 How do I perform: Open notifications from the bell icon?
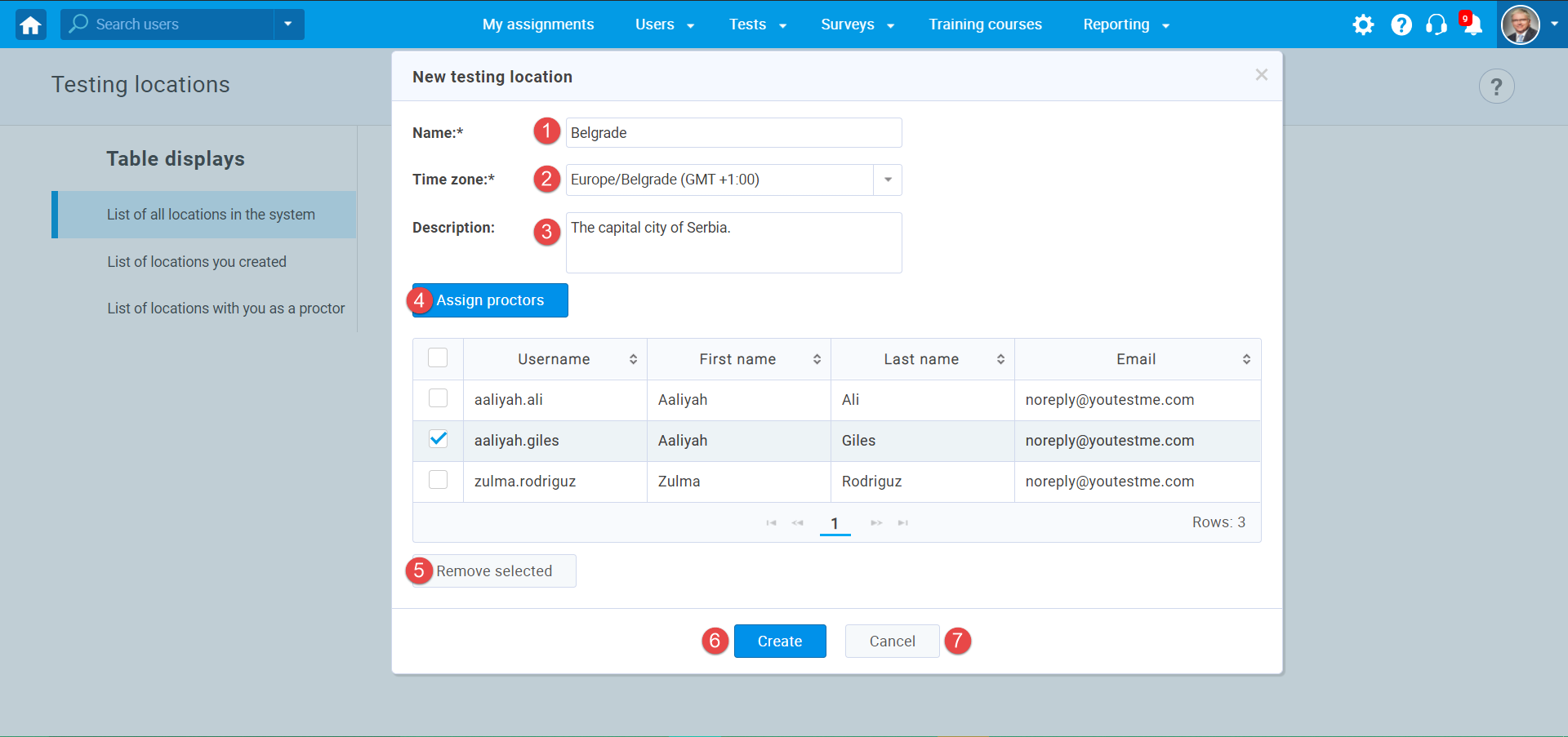click(x=1473, y=26)
